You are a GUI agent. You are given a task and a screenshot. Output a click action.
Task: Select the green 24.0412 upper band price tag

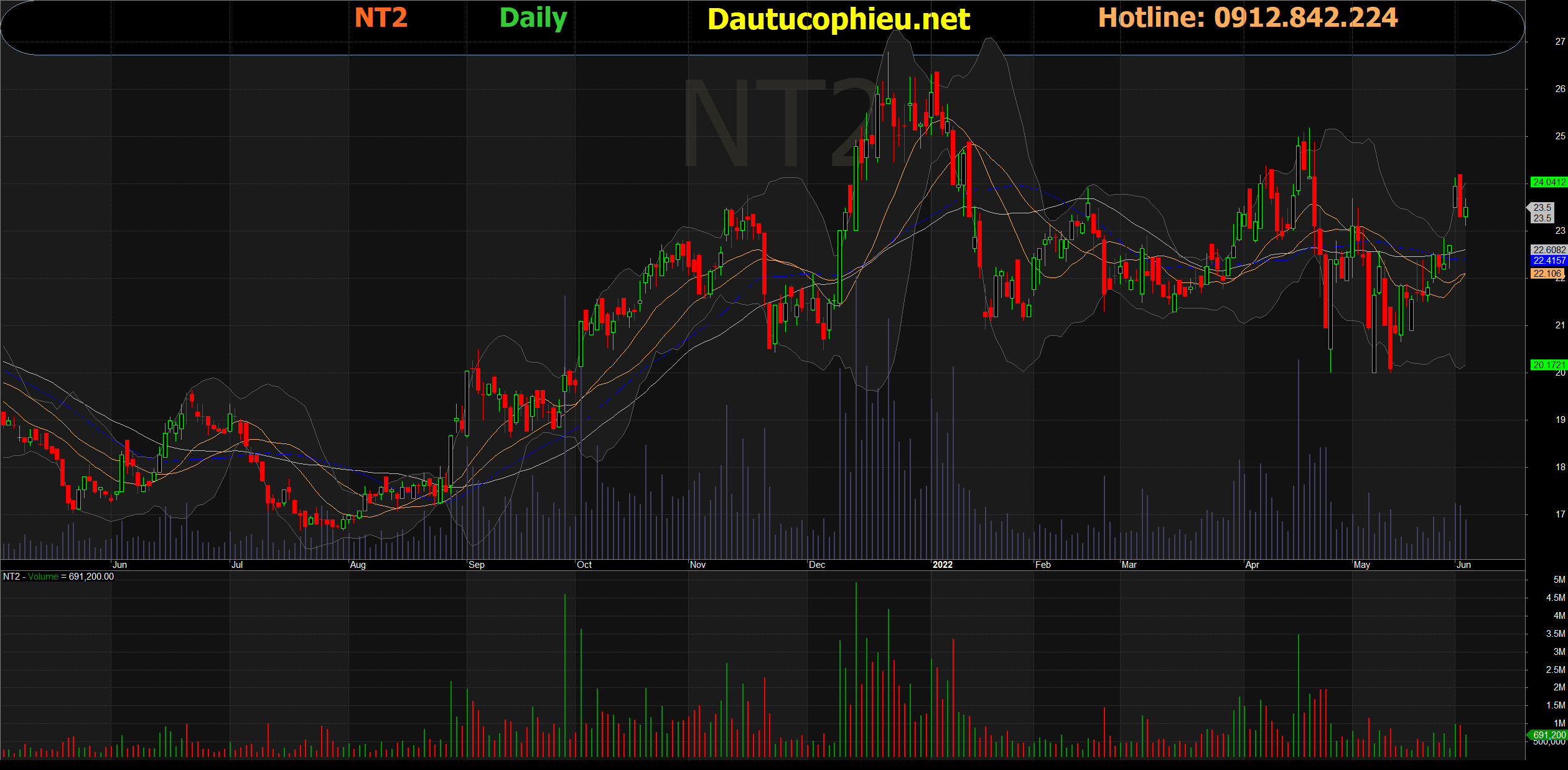1549,182
